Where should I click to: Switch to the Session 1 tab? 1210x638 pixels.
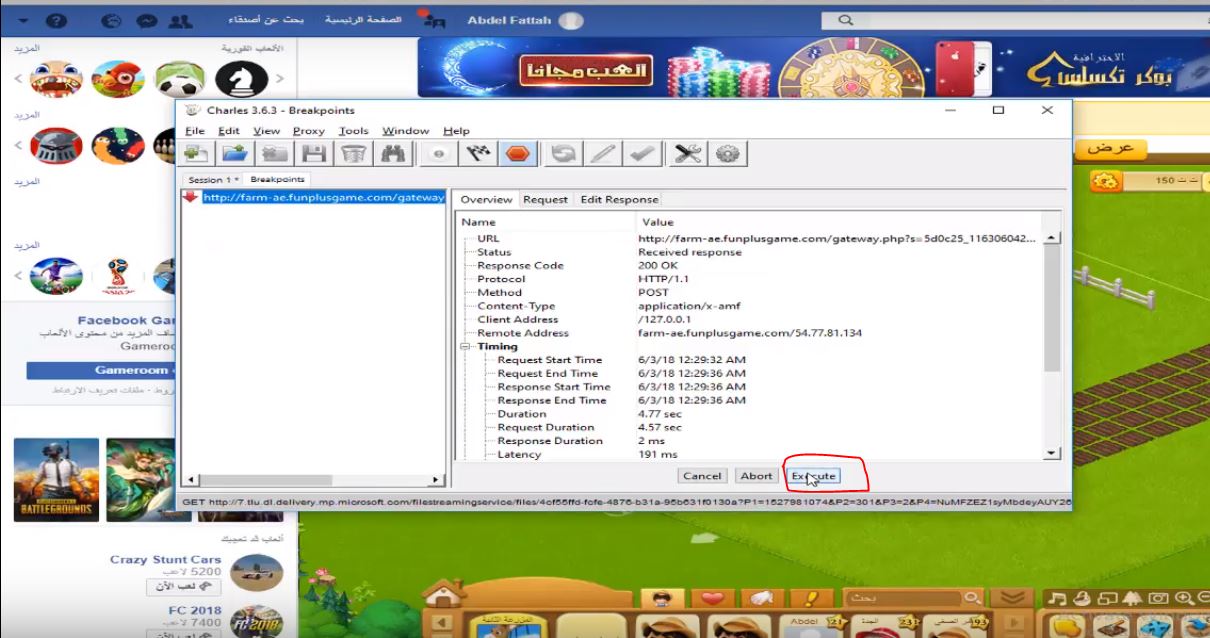coord(213,180)
